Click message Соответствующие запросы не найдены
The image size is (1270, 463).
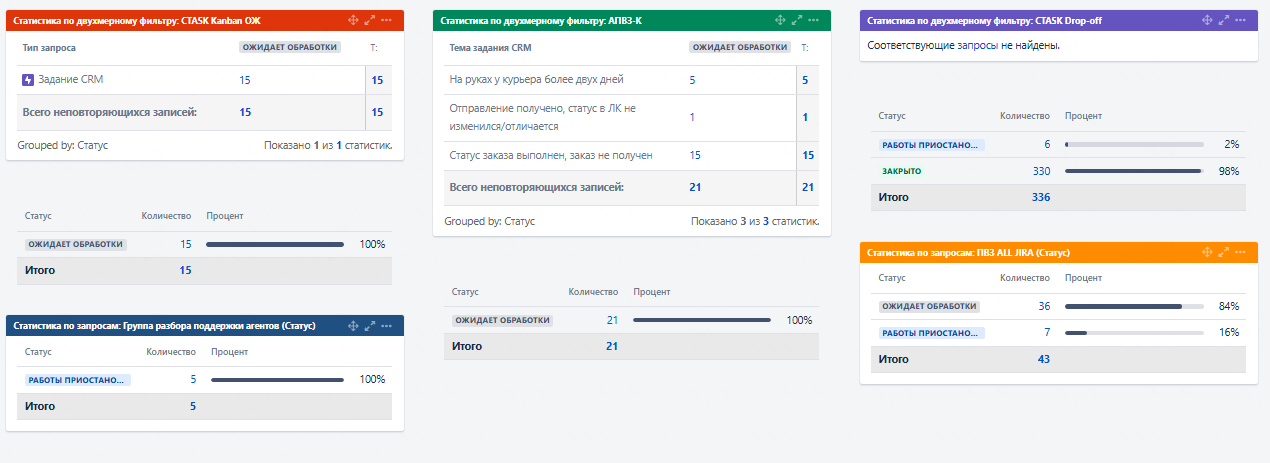click(964, 46)
